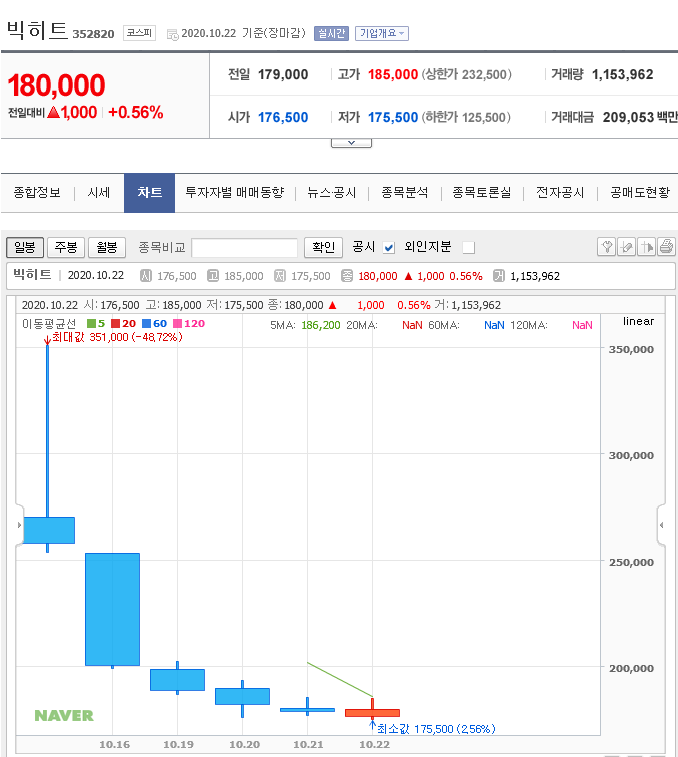Expand the price summary details chevron
The image size is (678, 757).
(x=351, y=143)
